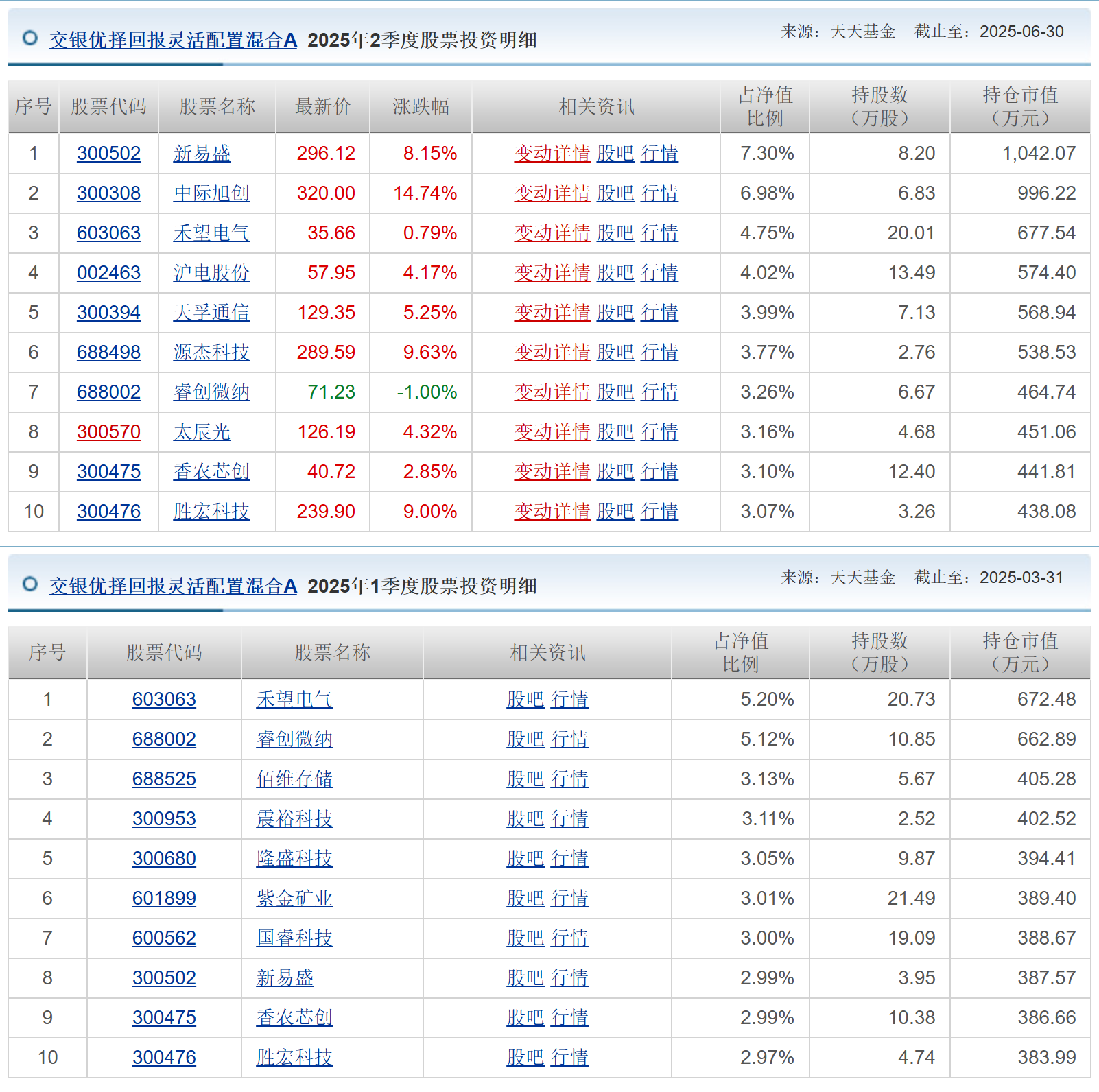Open stock code 300953
The width and height of the screenshot is (1099, 1092).
(x=164, y=819)
